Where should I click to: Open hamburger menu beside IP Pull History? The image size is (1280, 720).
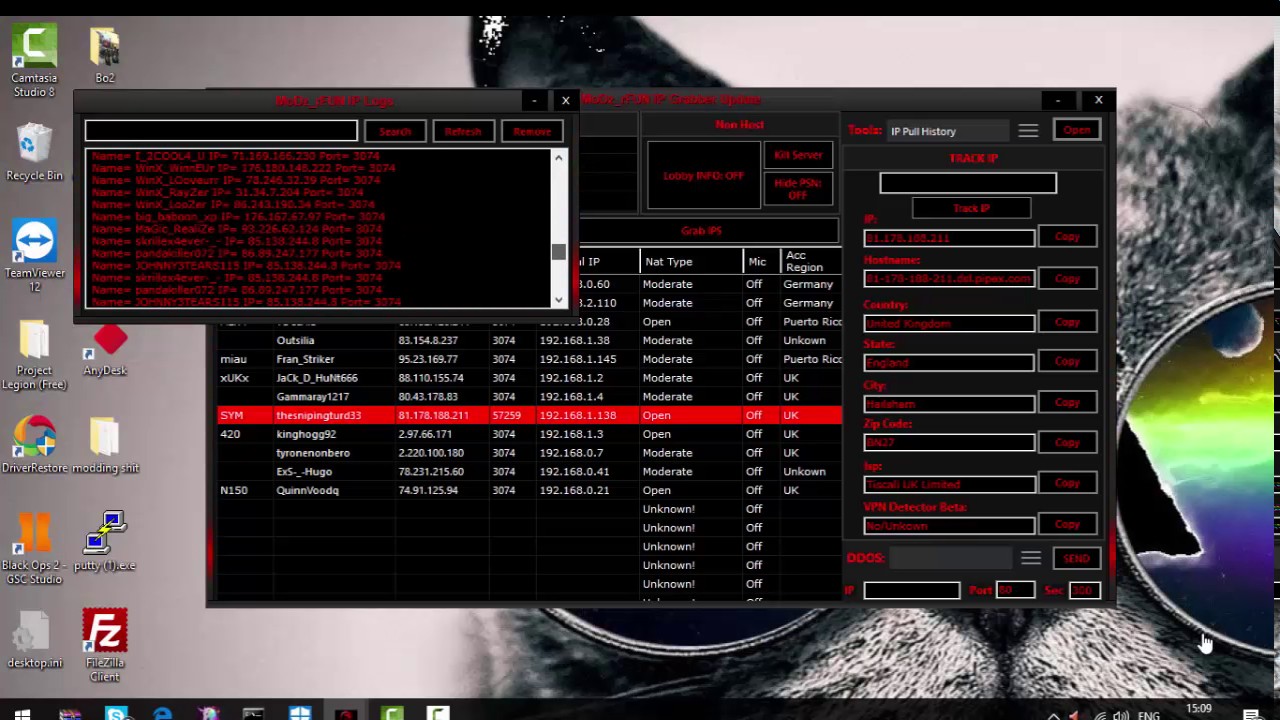(x=1028, y=131)
